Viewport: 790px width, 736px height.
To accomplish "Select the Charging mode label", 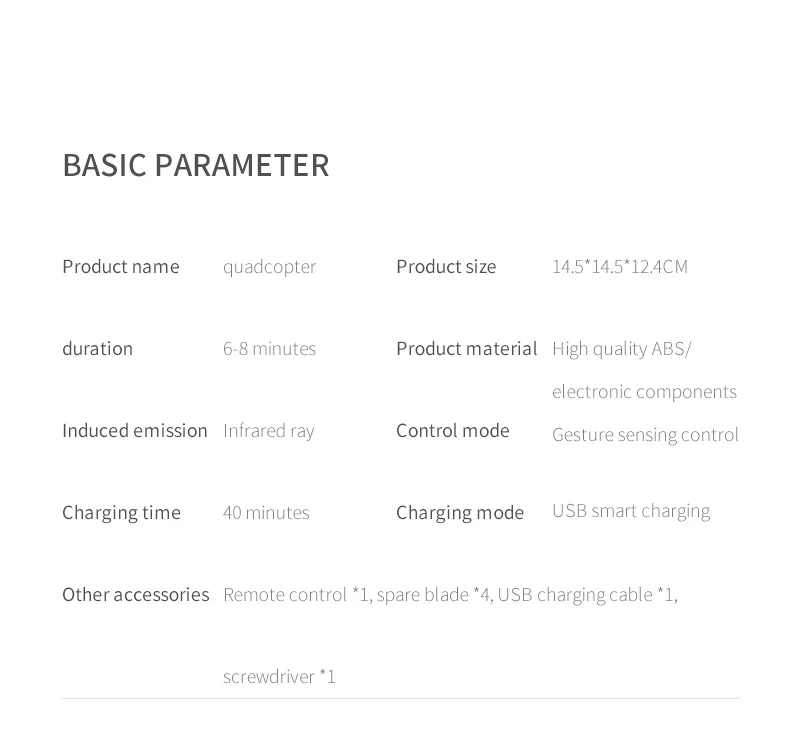I will click(x=460, y=513).
